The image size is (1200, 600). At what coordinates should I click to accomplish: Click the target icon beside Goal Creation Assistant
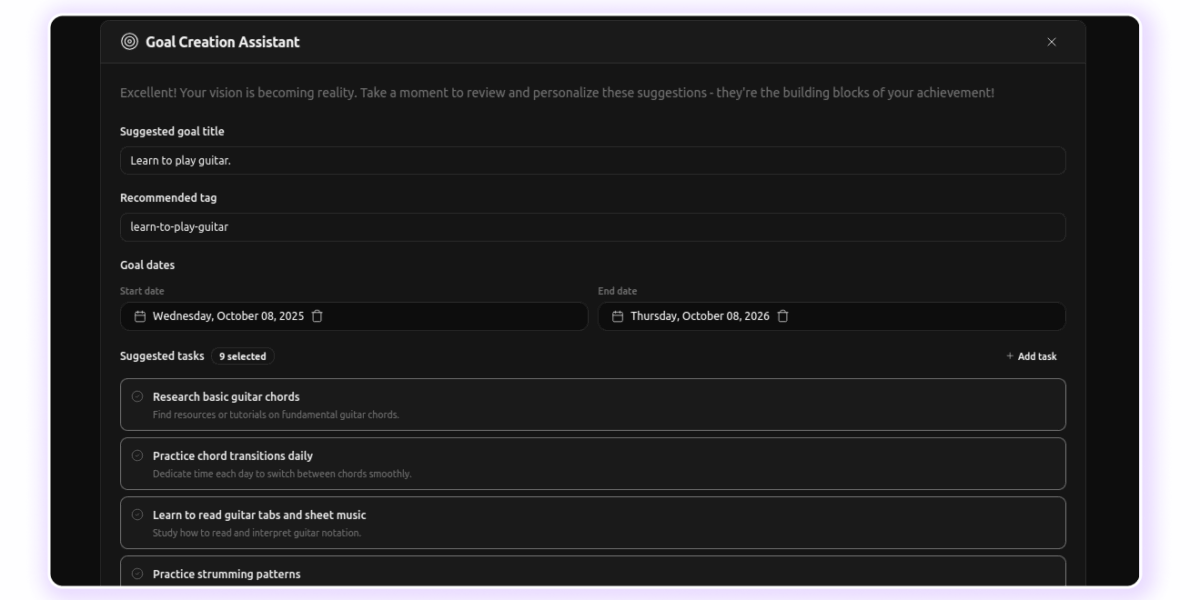tap(129, 42)
